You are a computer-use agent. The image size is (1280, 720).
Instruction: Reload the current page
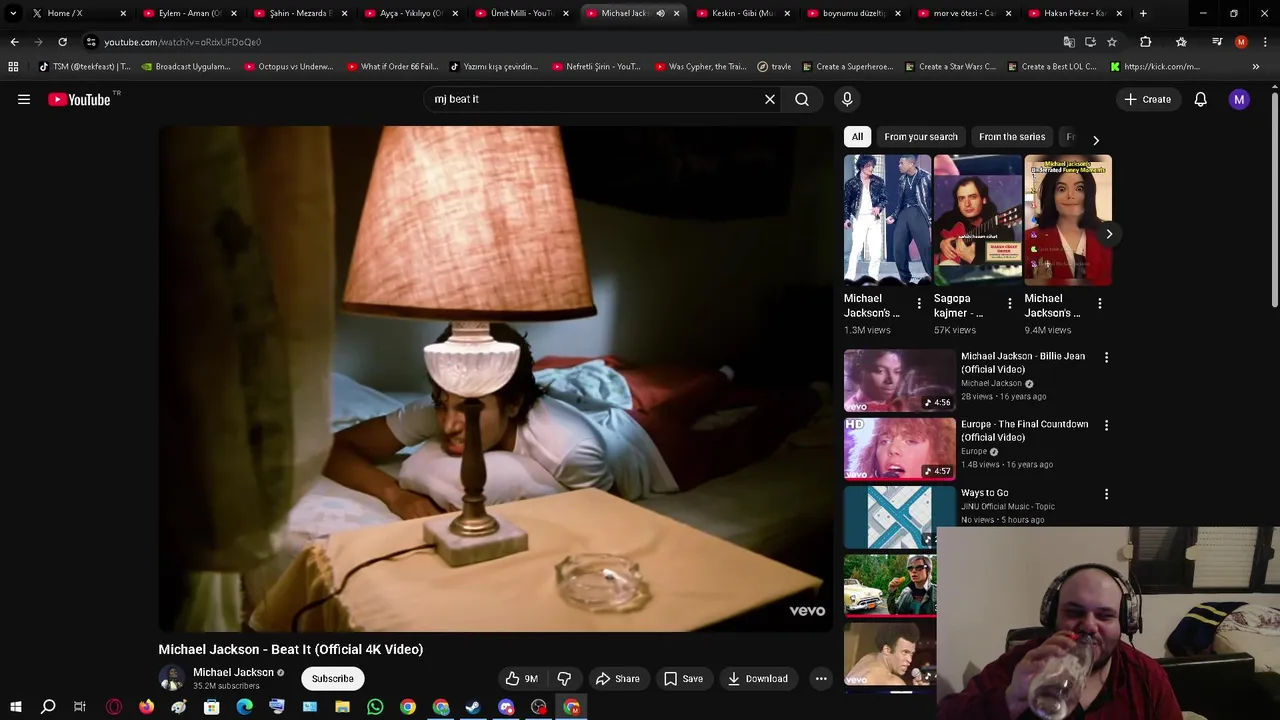(62, 42)
